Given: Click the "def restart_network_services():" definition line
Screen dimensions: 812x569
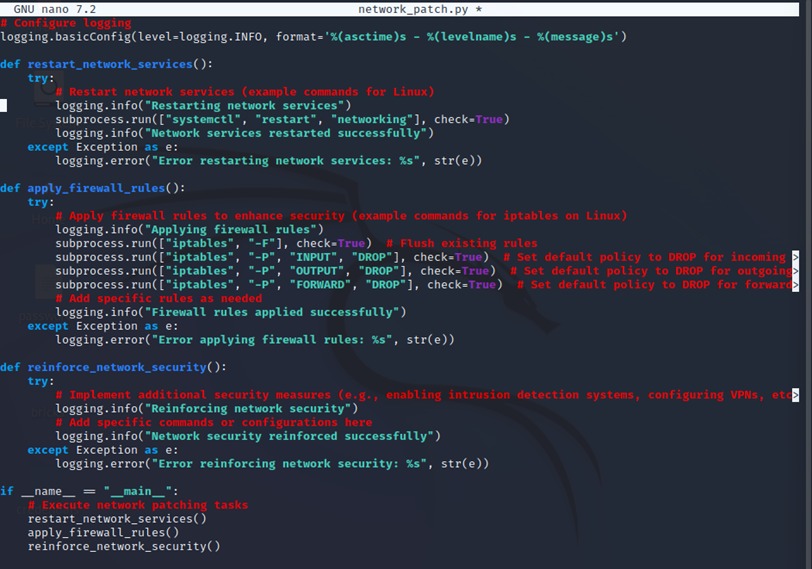Looking at the screenshot, I should pos(106,64).
